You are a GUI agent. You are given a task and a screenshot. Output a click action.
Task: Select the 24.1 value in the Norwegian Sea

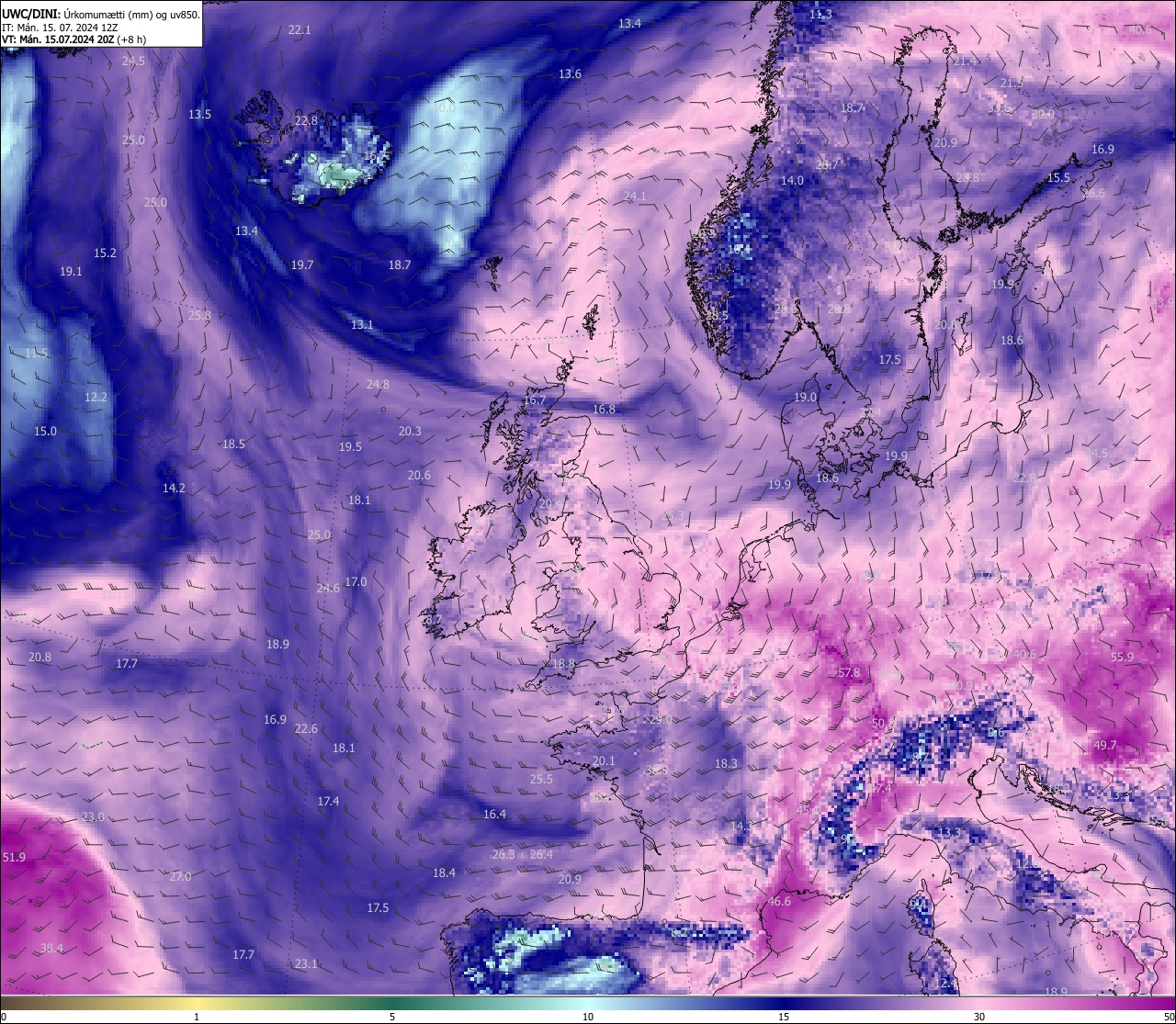[x=635, y=196]
